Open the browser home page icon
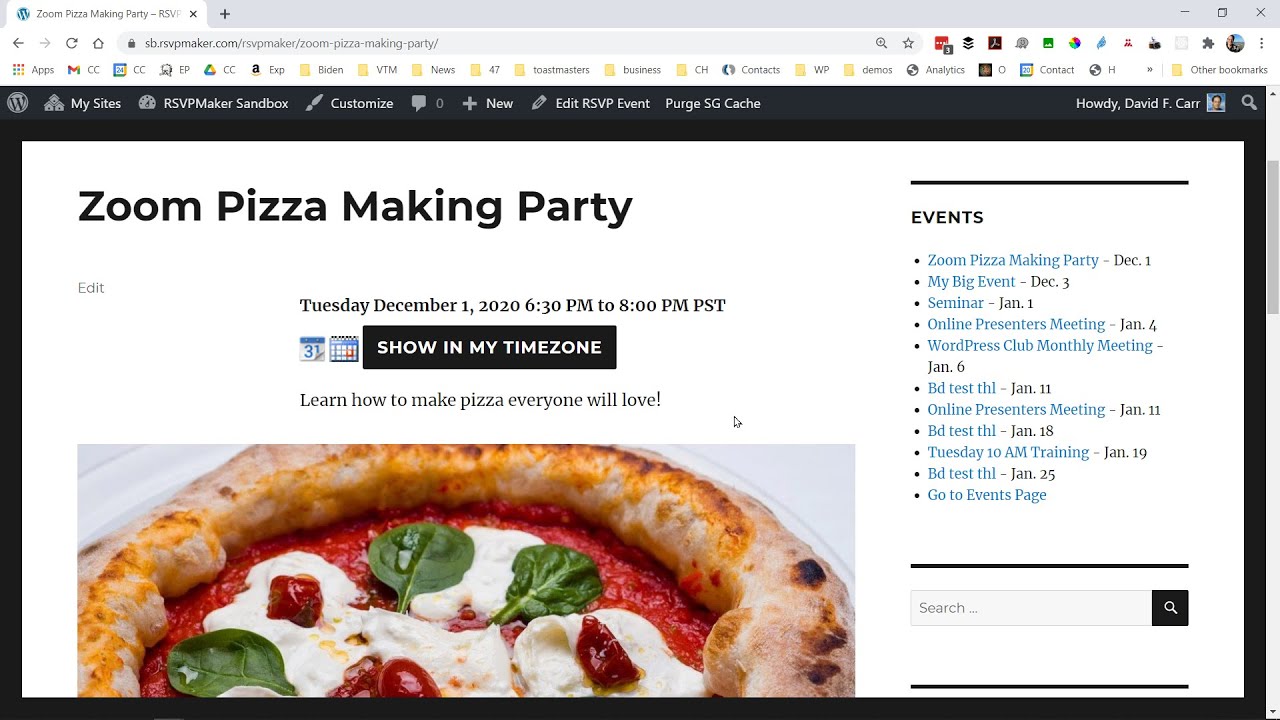Viewport: 1280px width, 720px height. (x=98, y=43)
